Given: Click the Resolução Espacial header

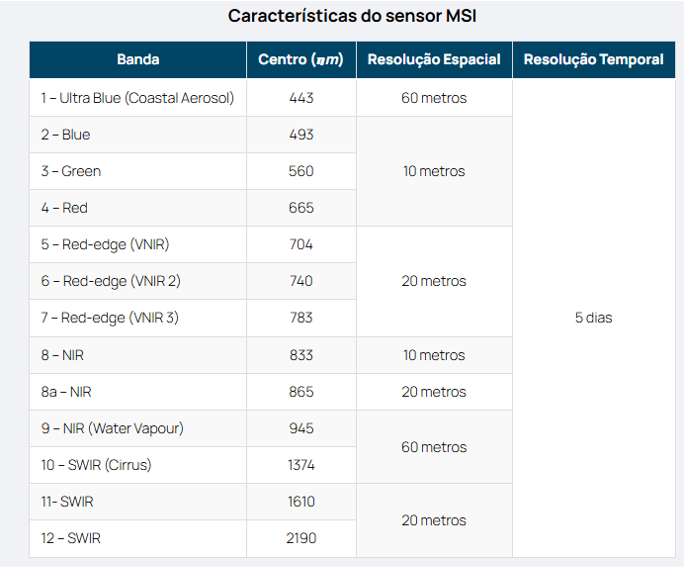Looking at the screenshot, I should (434, 60).
